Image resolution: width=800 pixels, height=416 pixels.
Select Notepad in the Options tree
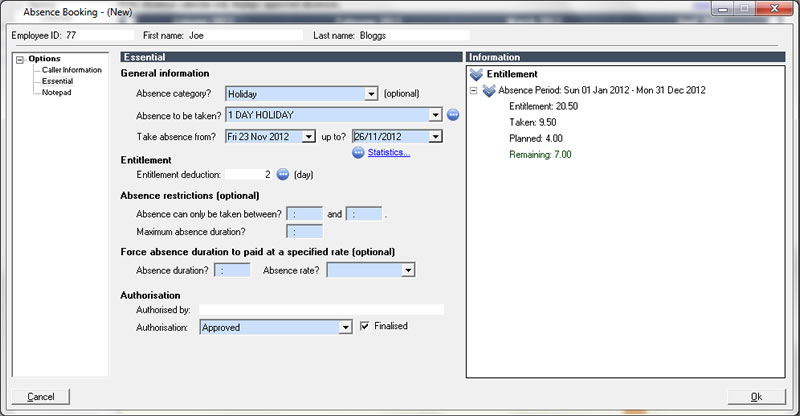point(57,92)
